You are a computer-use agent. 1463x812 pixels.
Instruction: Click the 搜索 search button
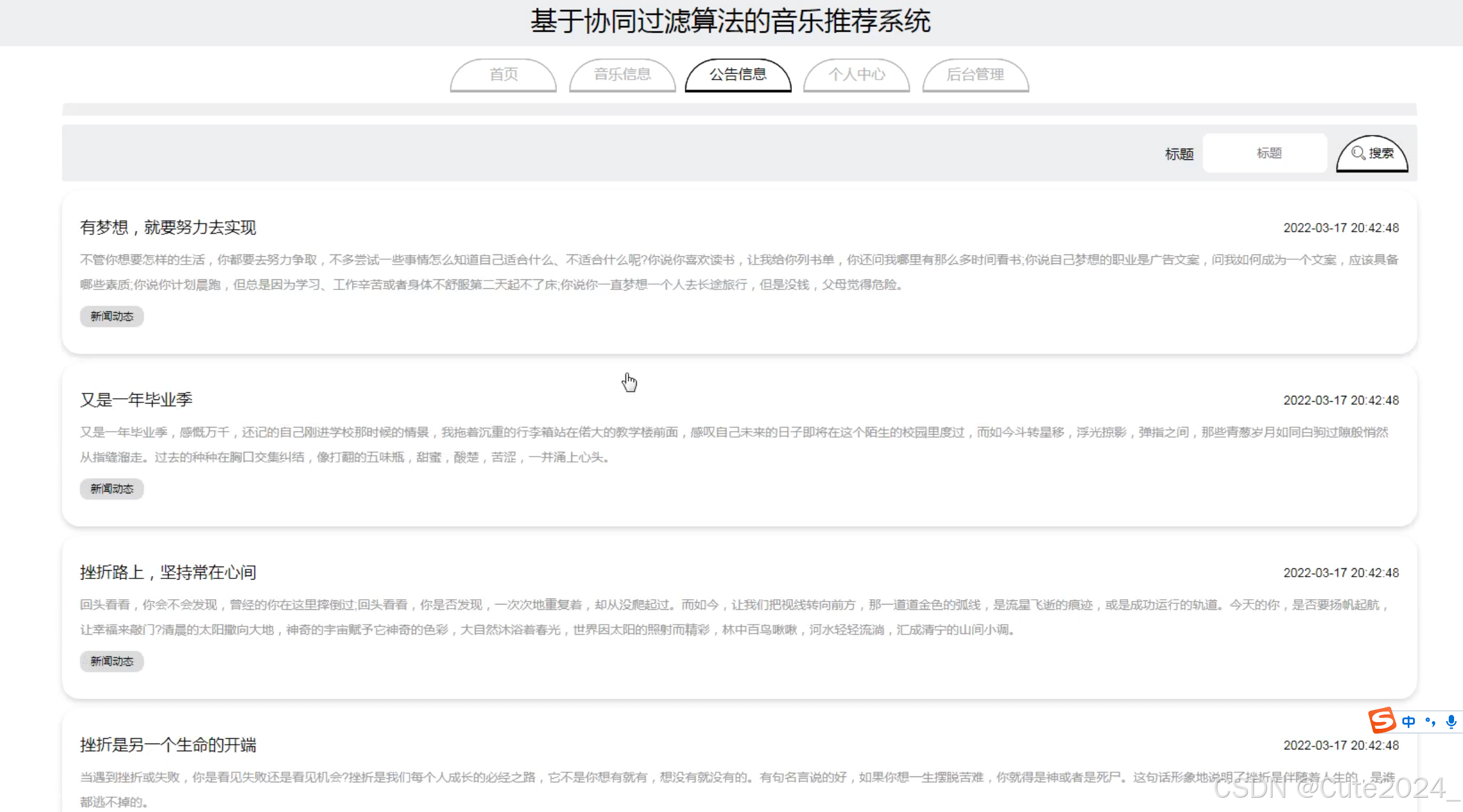click(1372, 153)
